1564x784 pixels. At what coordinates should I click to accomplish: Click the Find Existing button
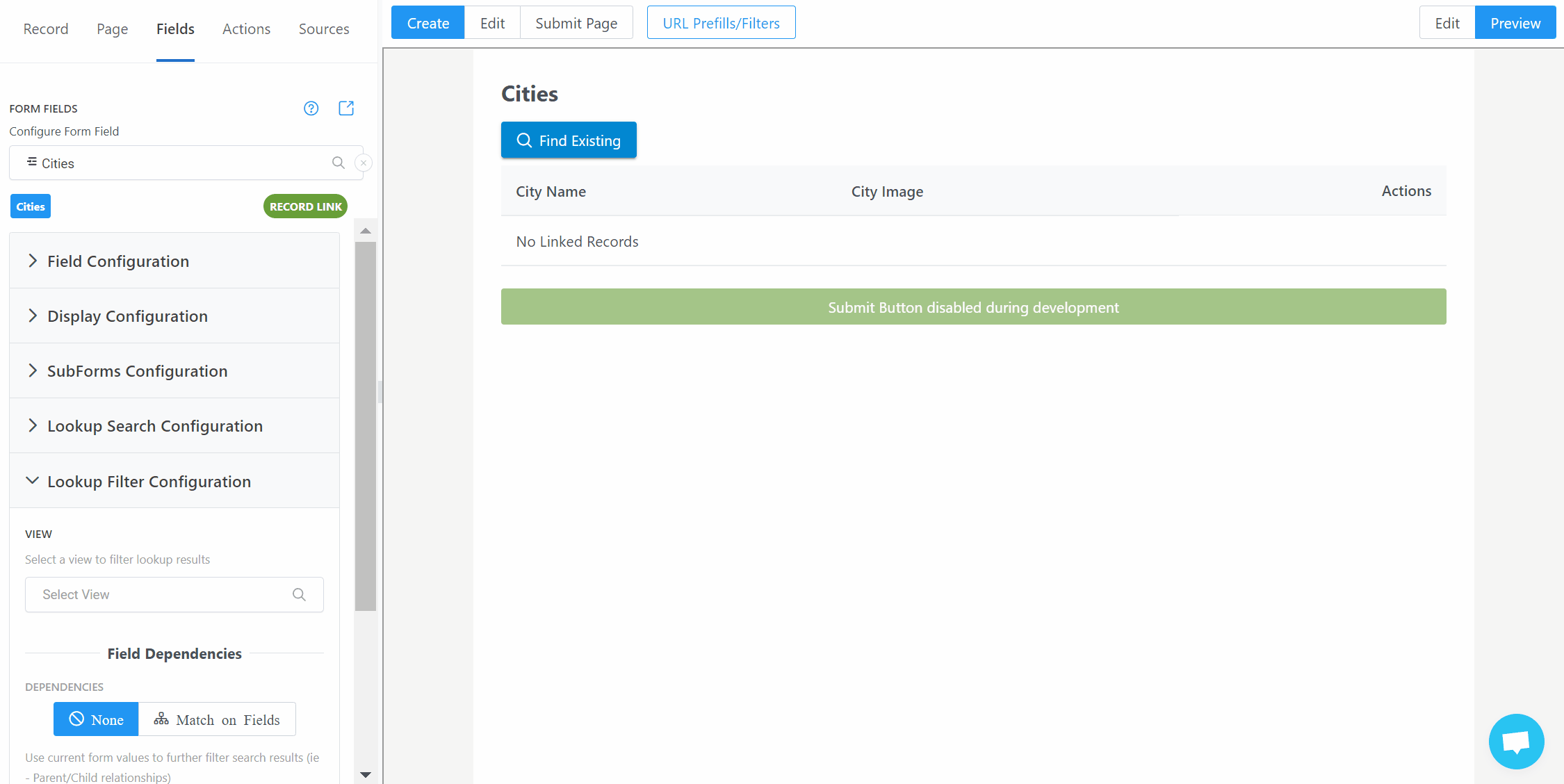coord(569,140)
